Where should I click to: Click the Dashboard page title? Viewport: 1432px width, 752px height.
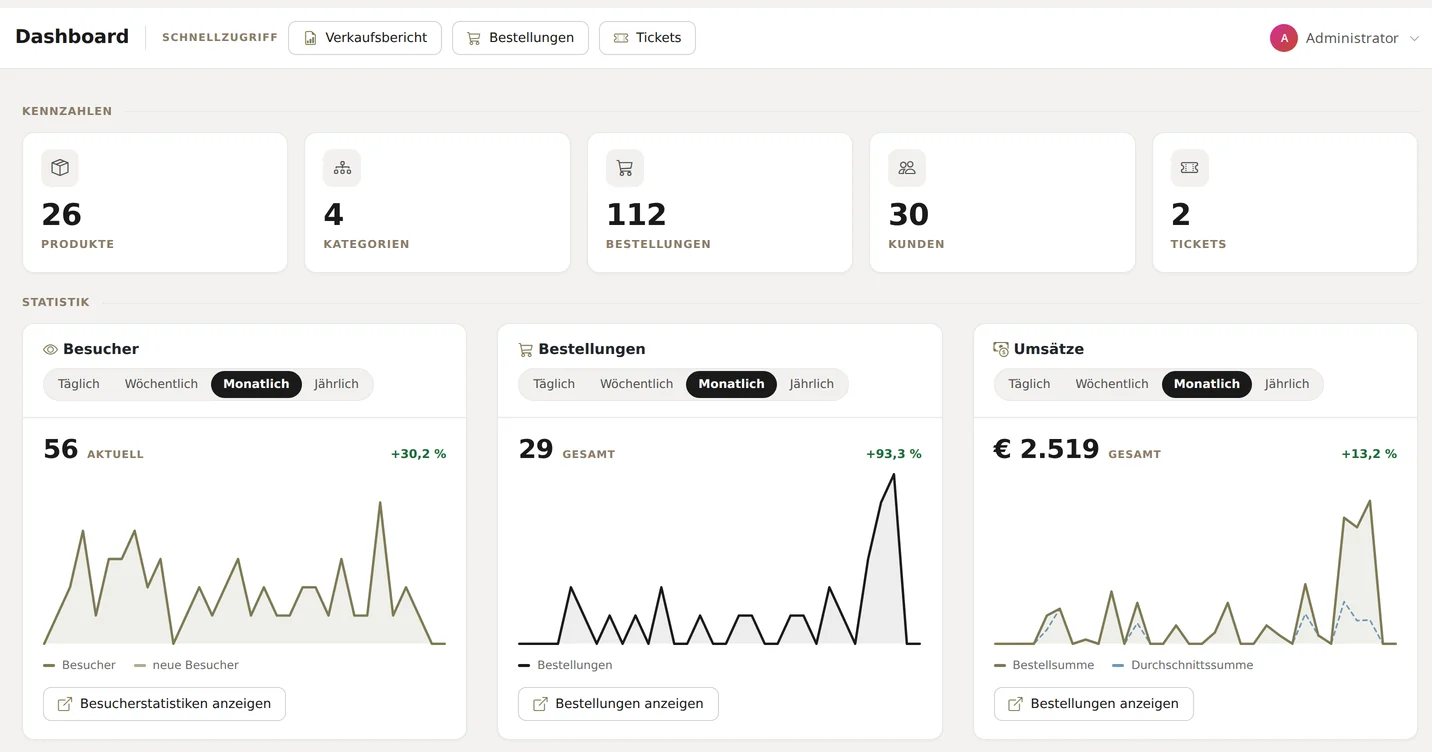click(72, 37)
